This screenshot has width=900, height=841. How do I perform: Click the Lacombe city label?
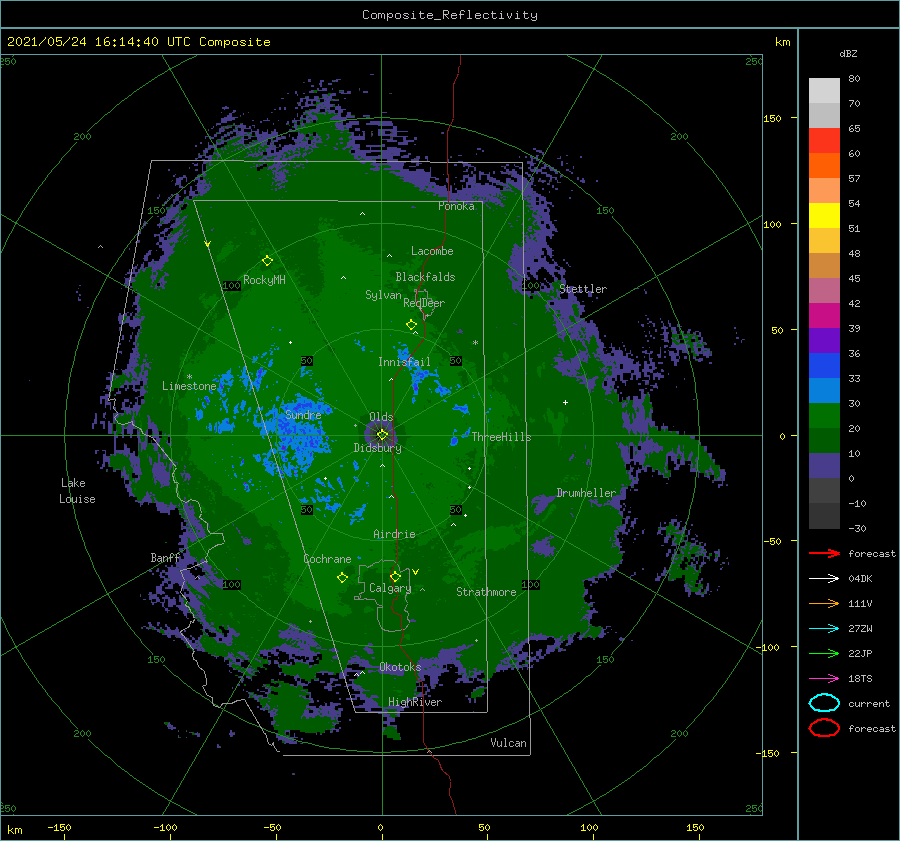[x=432, y=251]
